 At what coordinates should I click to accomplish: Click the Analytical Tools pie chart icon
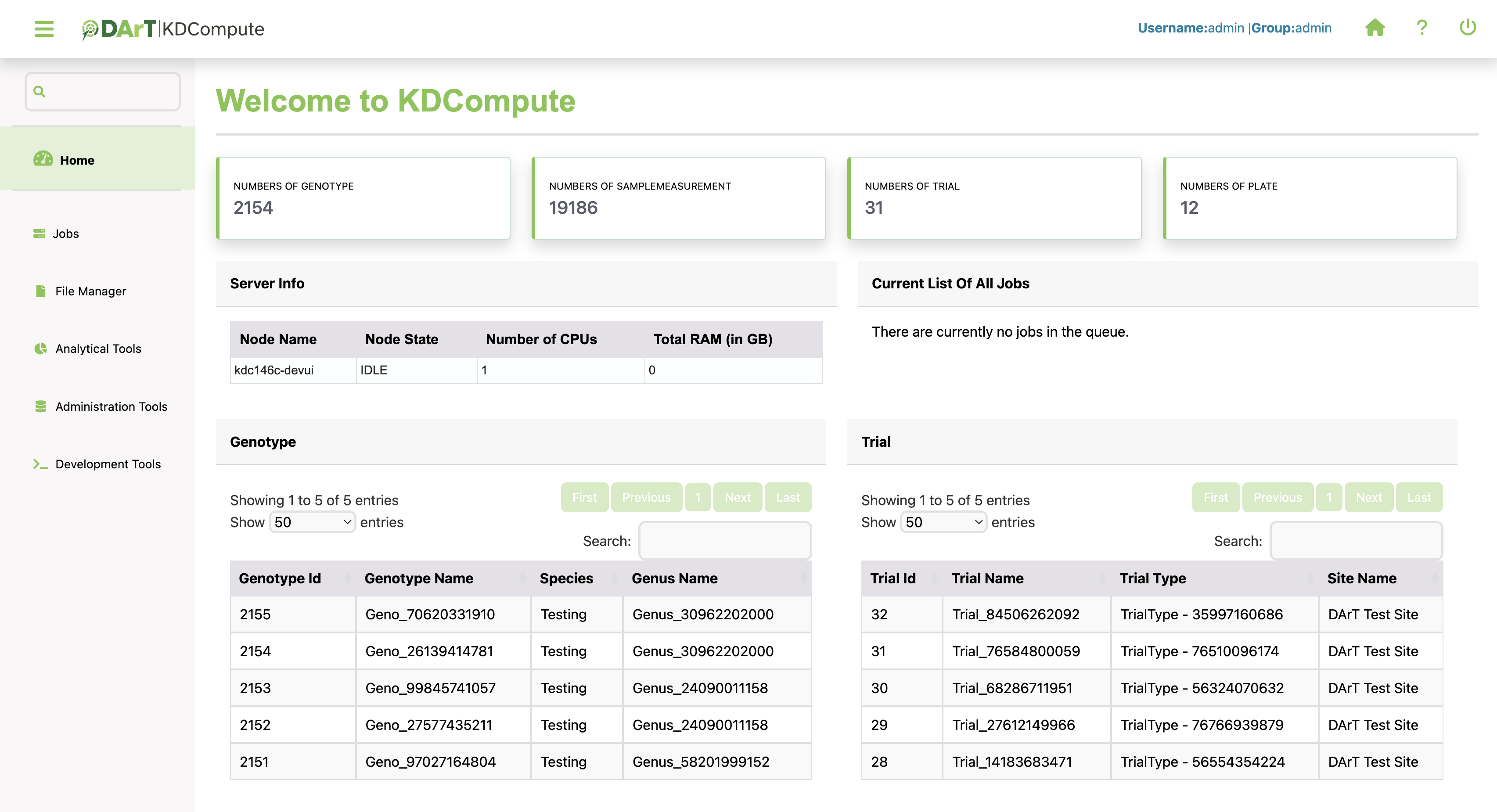(x=40, y=349)
